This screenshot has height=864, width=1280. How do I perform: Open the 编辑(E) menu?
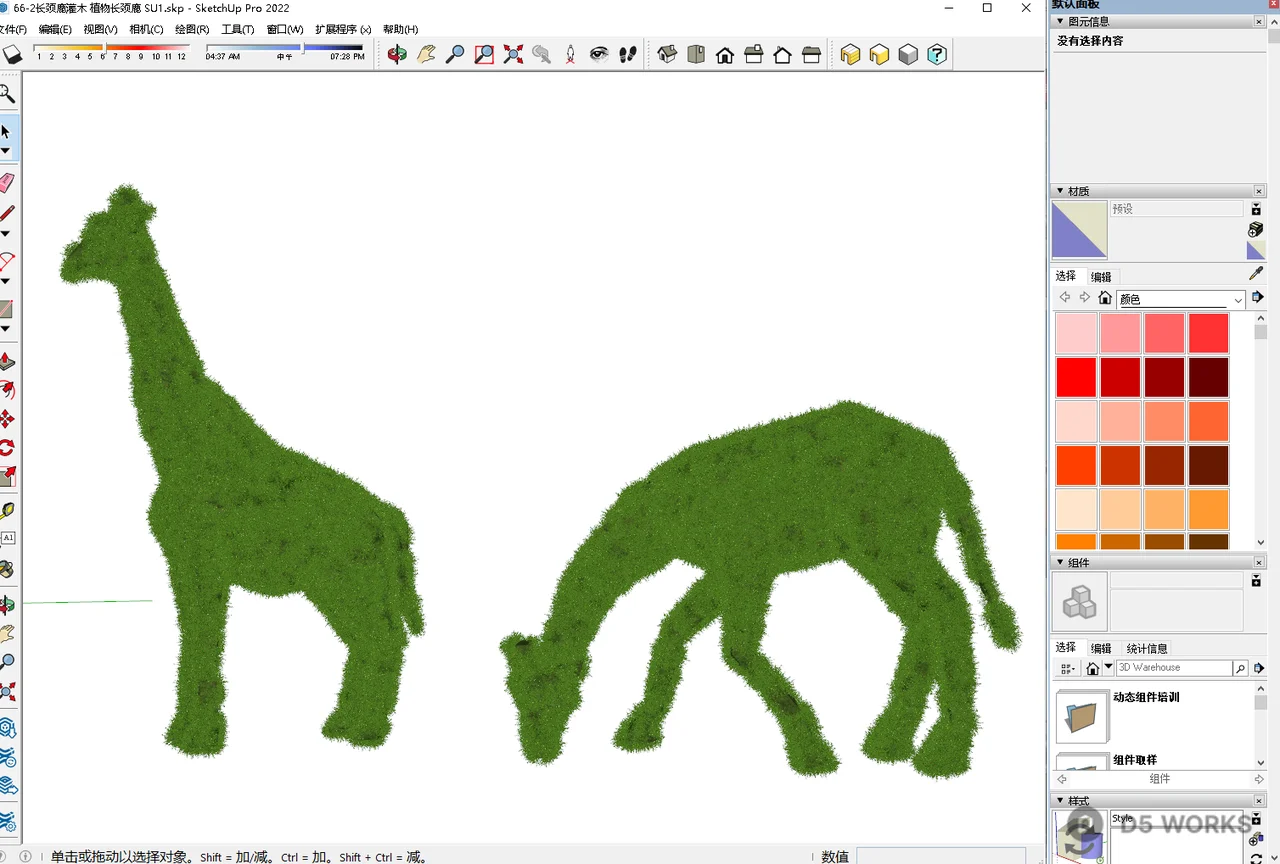coord(55,29)
